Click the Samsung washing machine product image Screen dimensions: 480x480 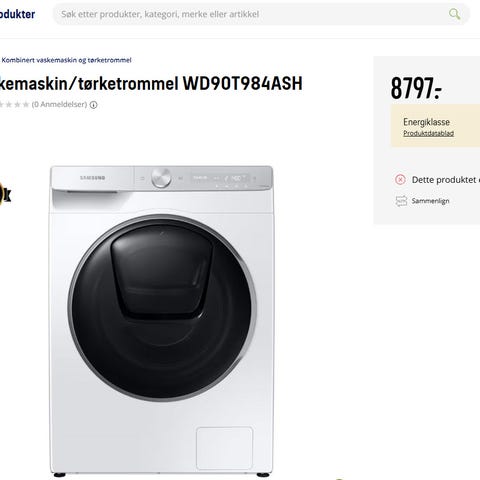point(162,321)
